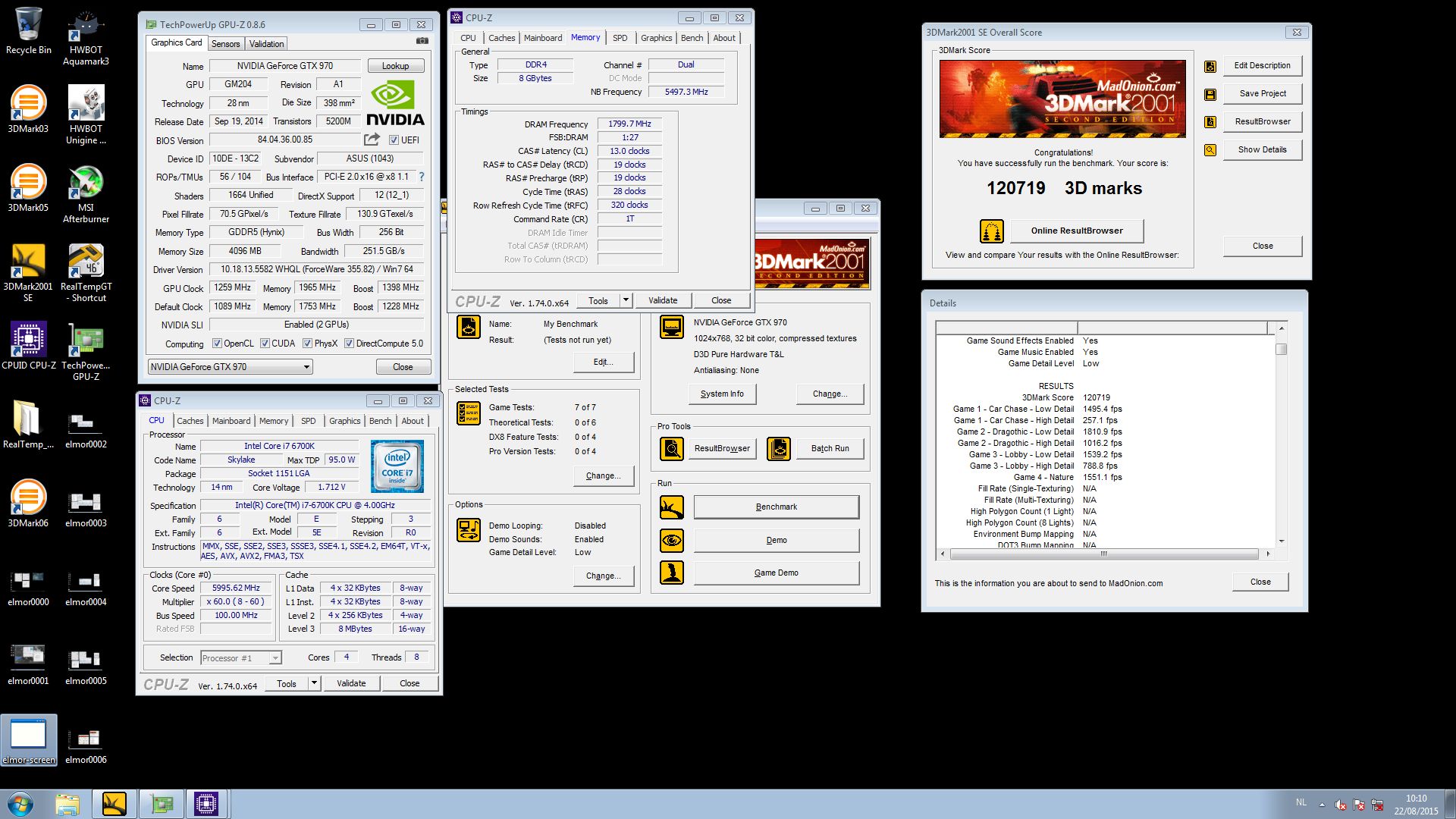1456x819 pixels.
Task: Launch HWBOT Aquamark3 desktop shortcut
Action: point(86,36)
